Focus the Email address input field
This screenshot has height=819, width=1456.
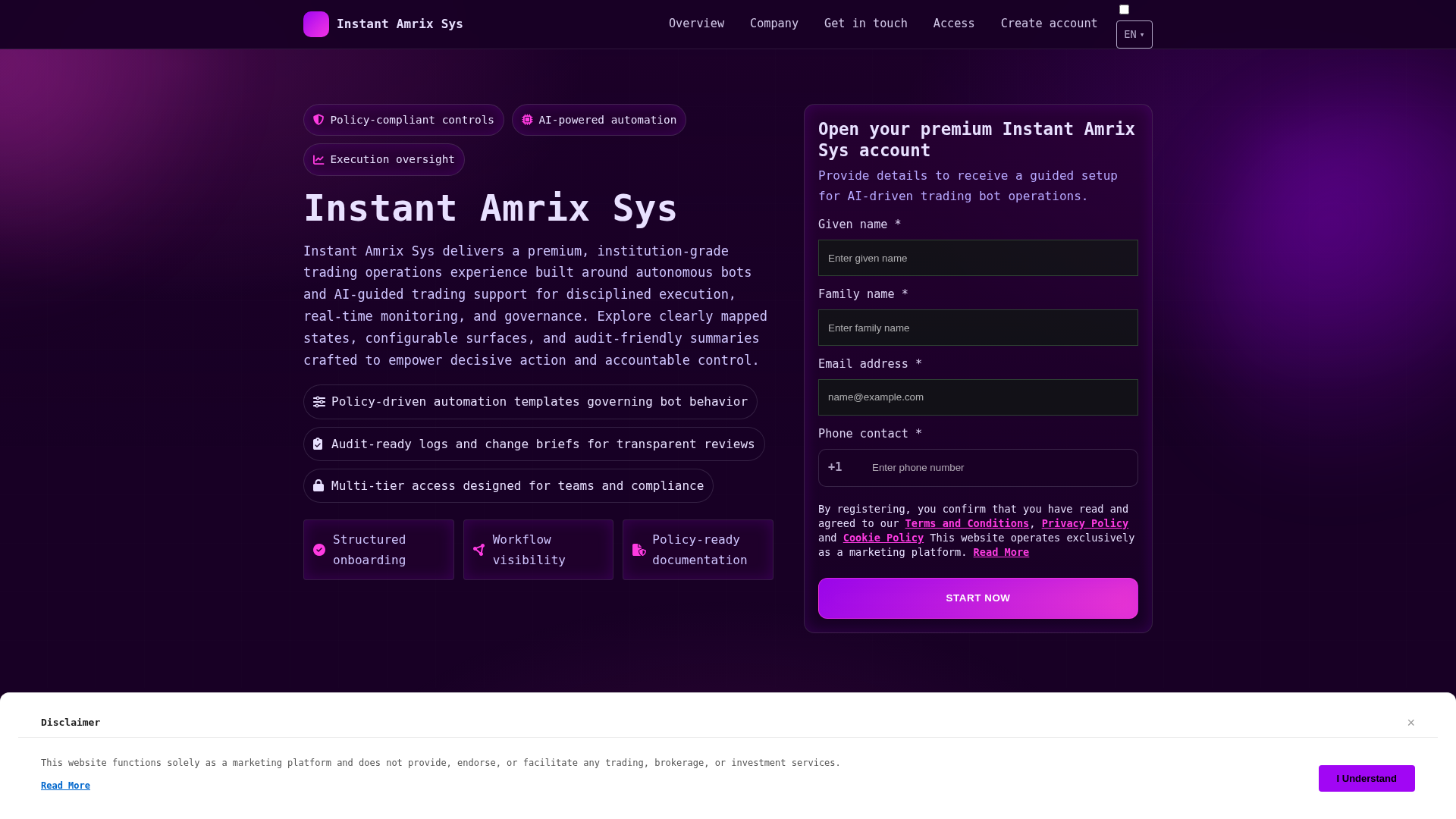coord(978,397)
